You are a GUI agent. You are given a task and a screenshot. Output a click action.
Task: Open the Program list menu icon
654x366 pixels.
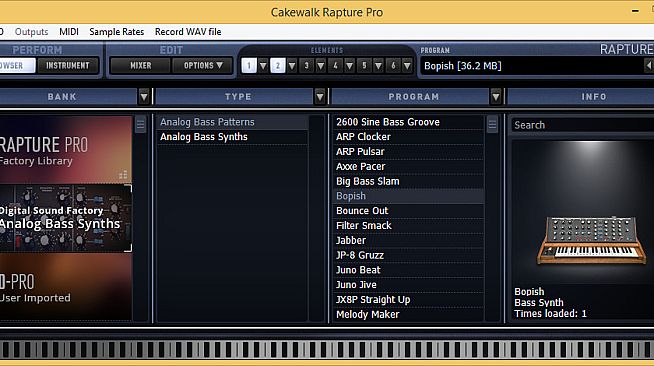[x=492, y=125]
